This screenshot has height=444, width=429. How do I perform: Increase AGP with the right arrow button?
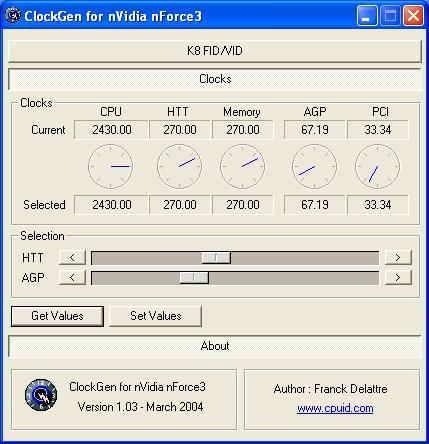pyautogui.click(x=398, y=278)
